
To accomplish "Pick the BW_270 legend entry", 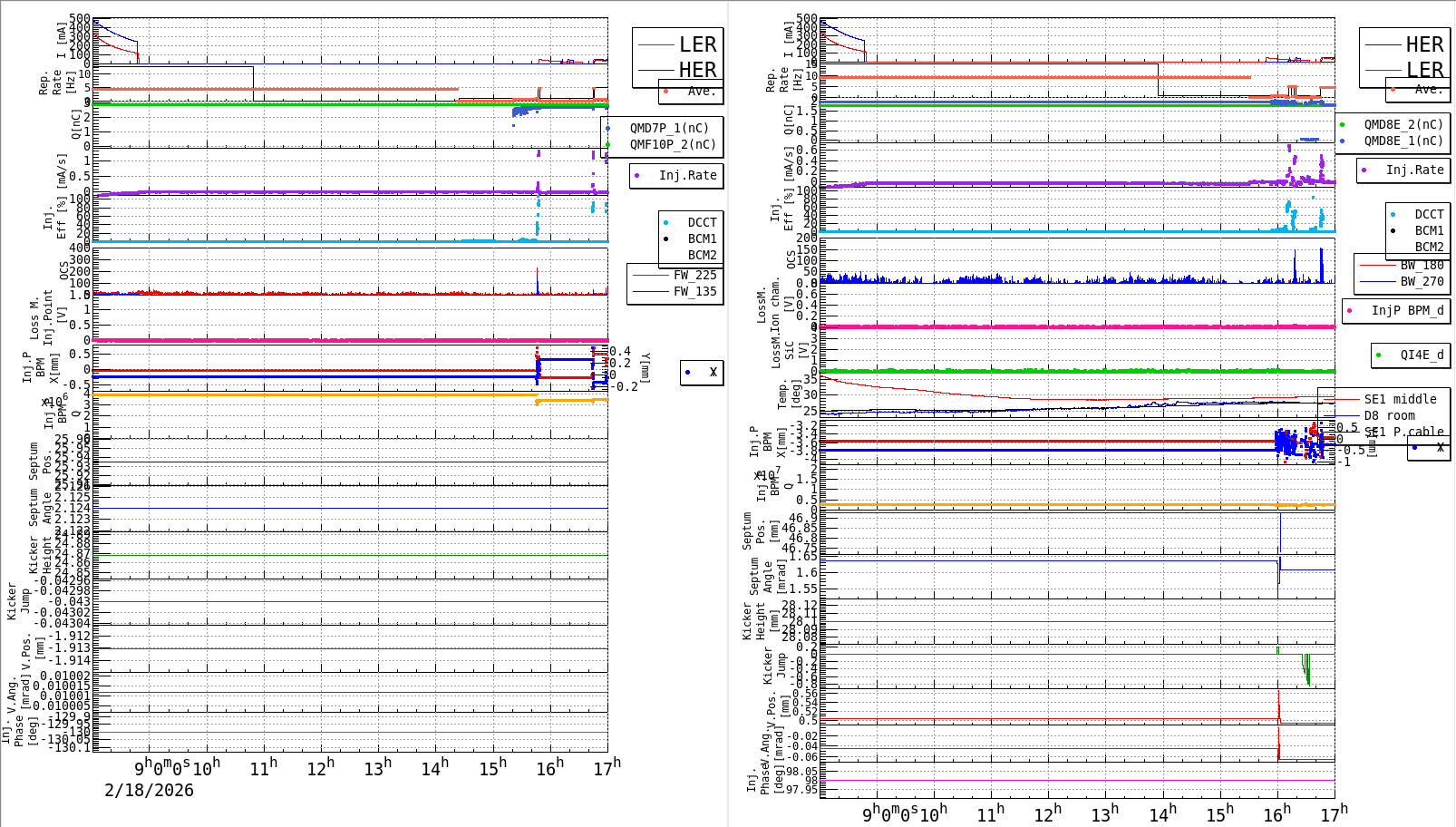I will pyautogui.click(x=1422, y=281).
